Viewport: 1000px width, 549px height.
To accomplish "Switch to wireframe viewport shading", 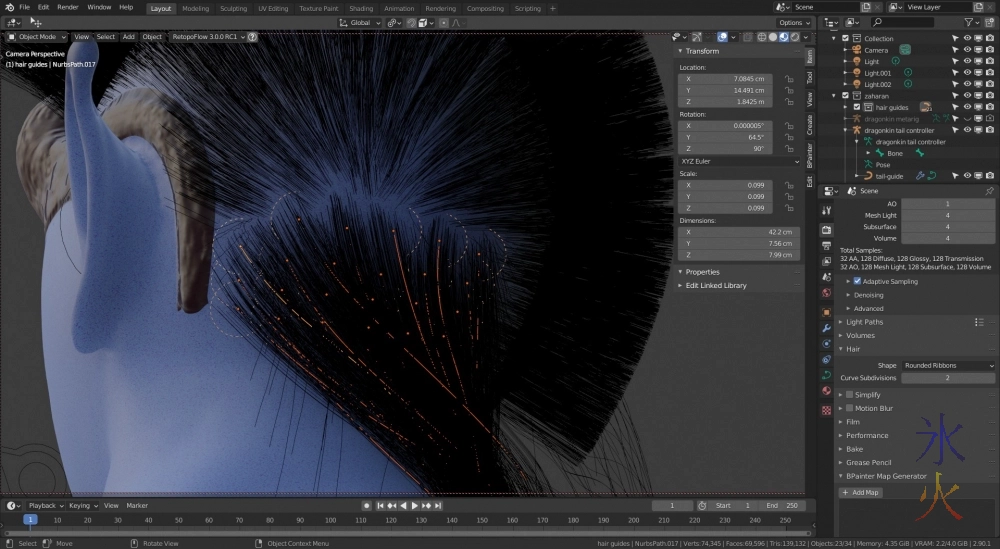I will 761,37.
